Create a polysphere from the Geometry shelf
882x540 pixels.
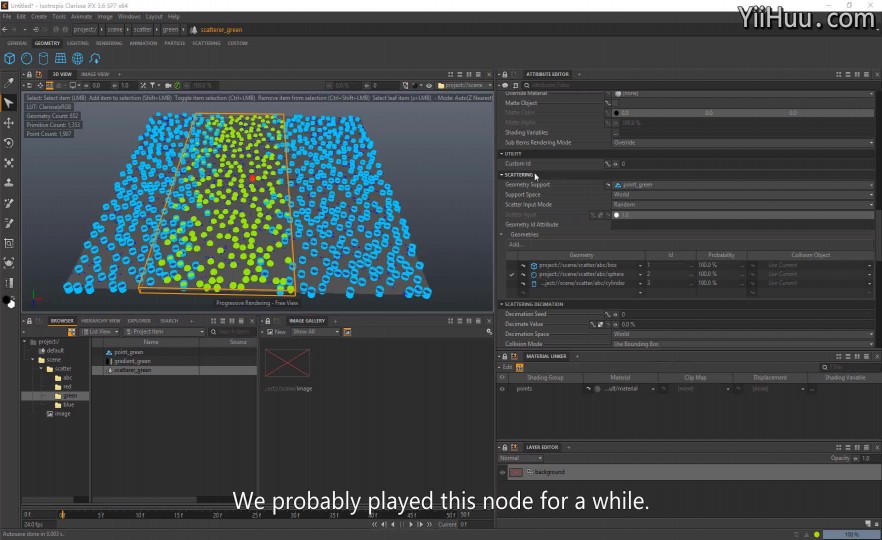pos(26,58)
